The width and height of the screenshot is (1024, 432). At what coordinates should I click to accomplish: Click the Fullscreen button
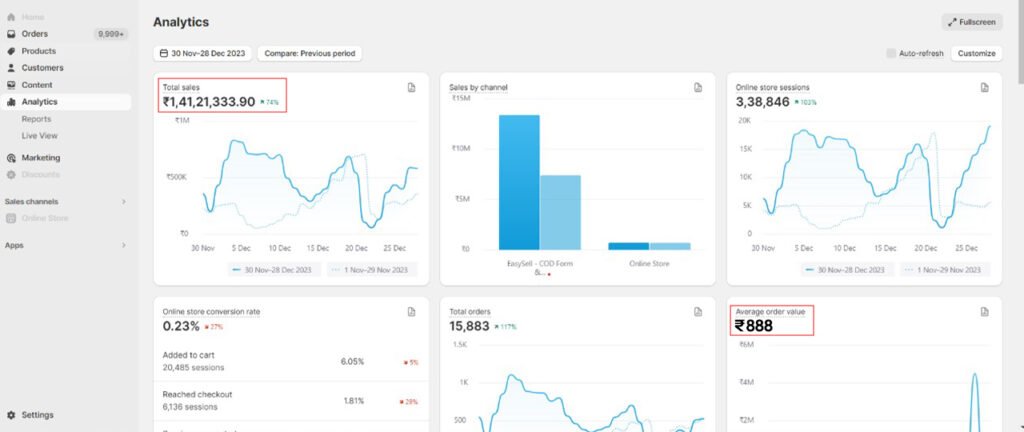[x=972, y=21]
